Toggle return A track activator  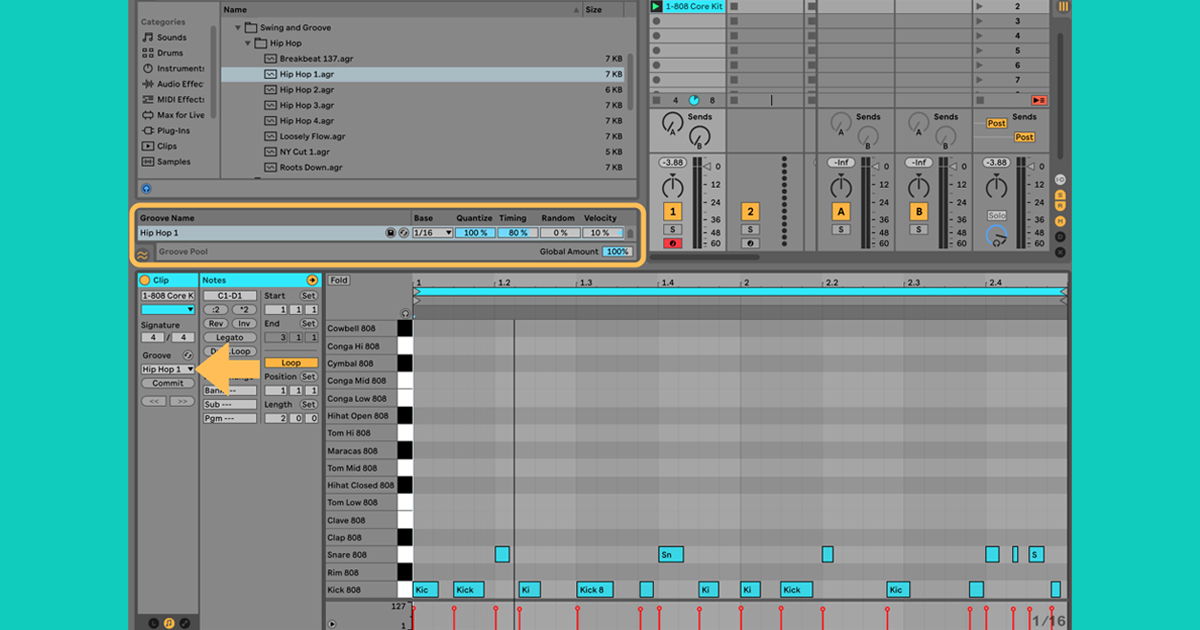point(841,212)
